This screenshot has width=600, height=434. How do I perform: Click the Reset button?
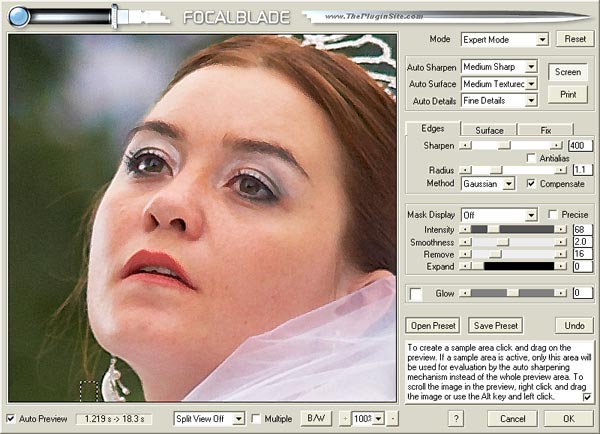coord(575,39)
